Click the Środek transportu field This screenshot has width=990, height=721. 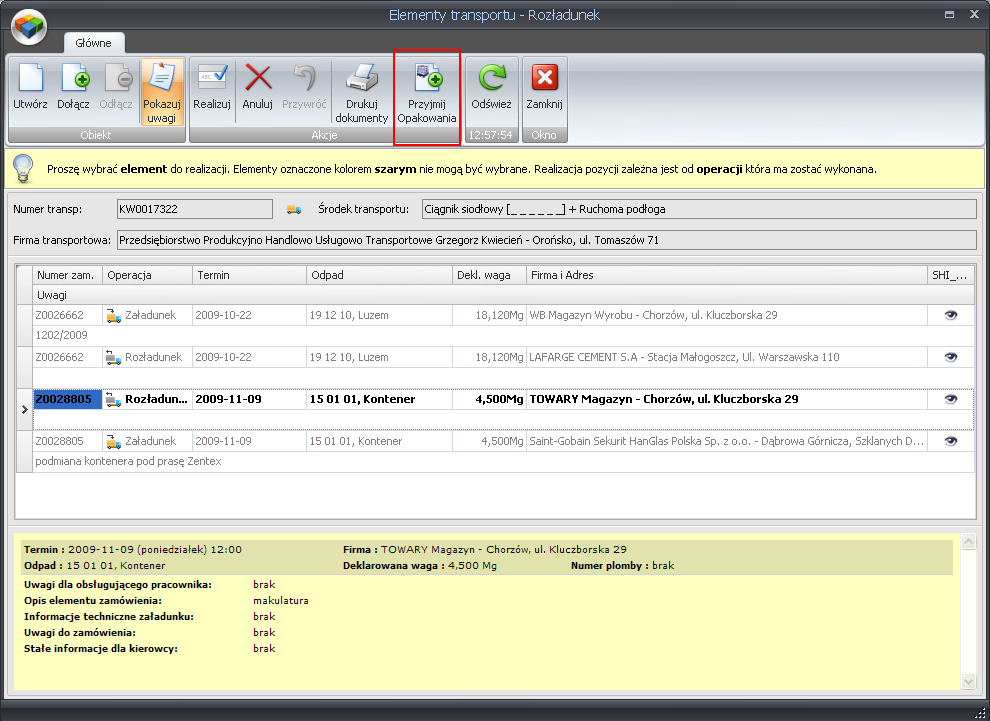[x=699, y=209]
